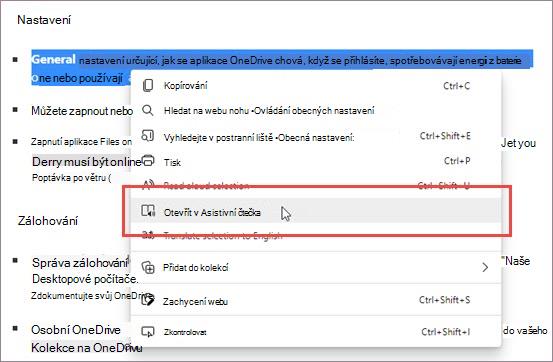Choose Tisk to print the page
Image resolution: width=553 pixels, height=362 pixels.
(x=316, y=162)
